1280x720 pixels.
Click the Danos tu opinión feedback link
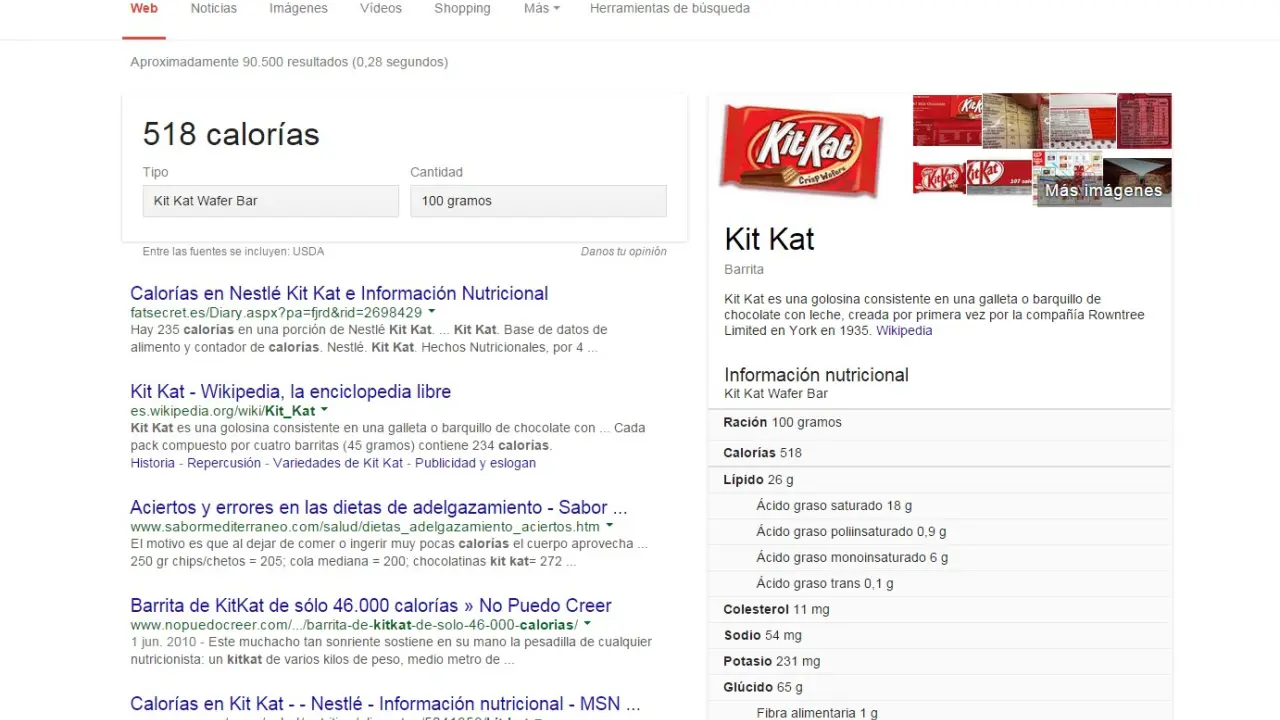[x=623, y=252]
